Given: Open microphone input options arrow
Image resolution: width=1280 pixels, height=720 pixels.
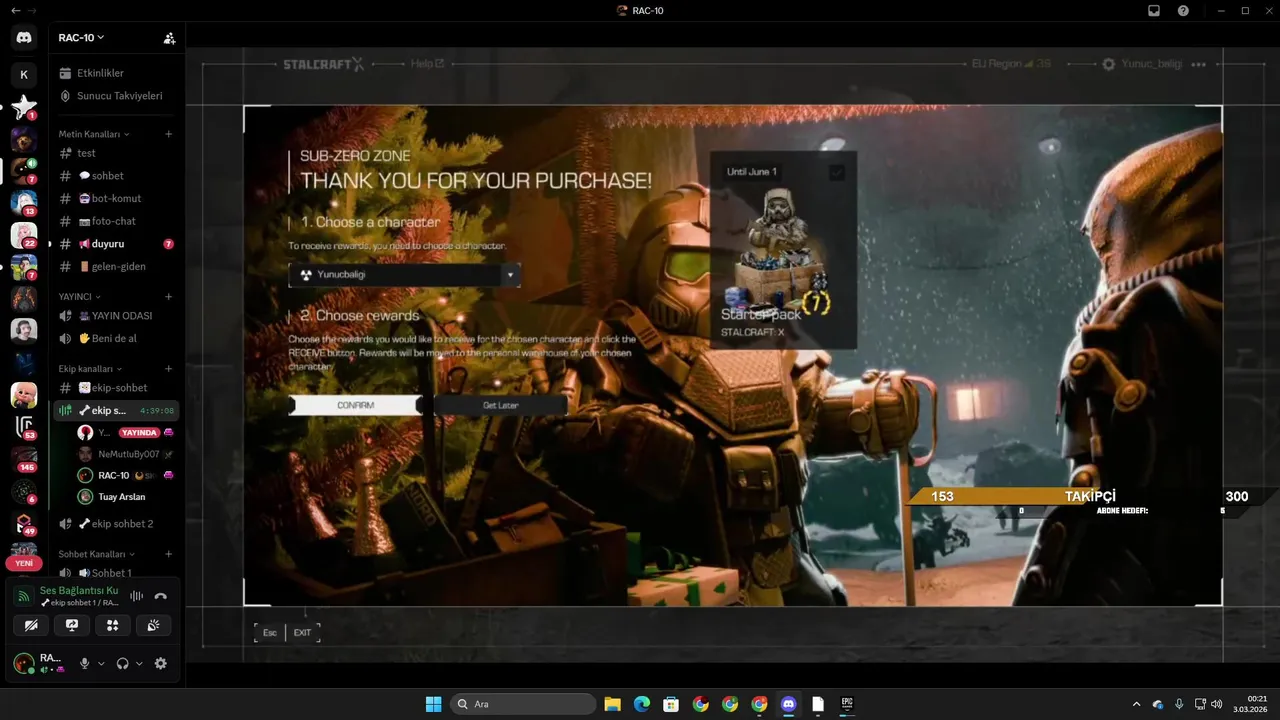Looking at the screenshot, I should click(101, 663).
